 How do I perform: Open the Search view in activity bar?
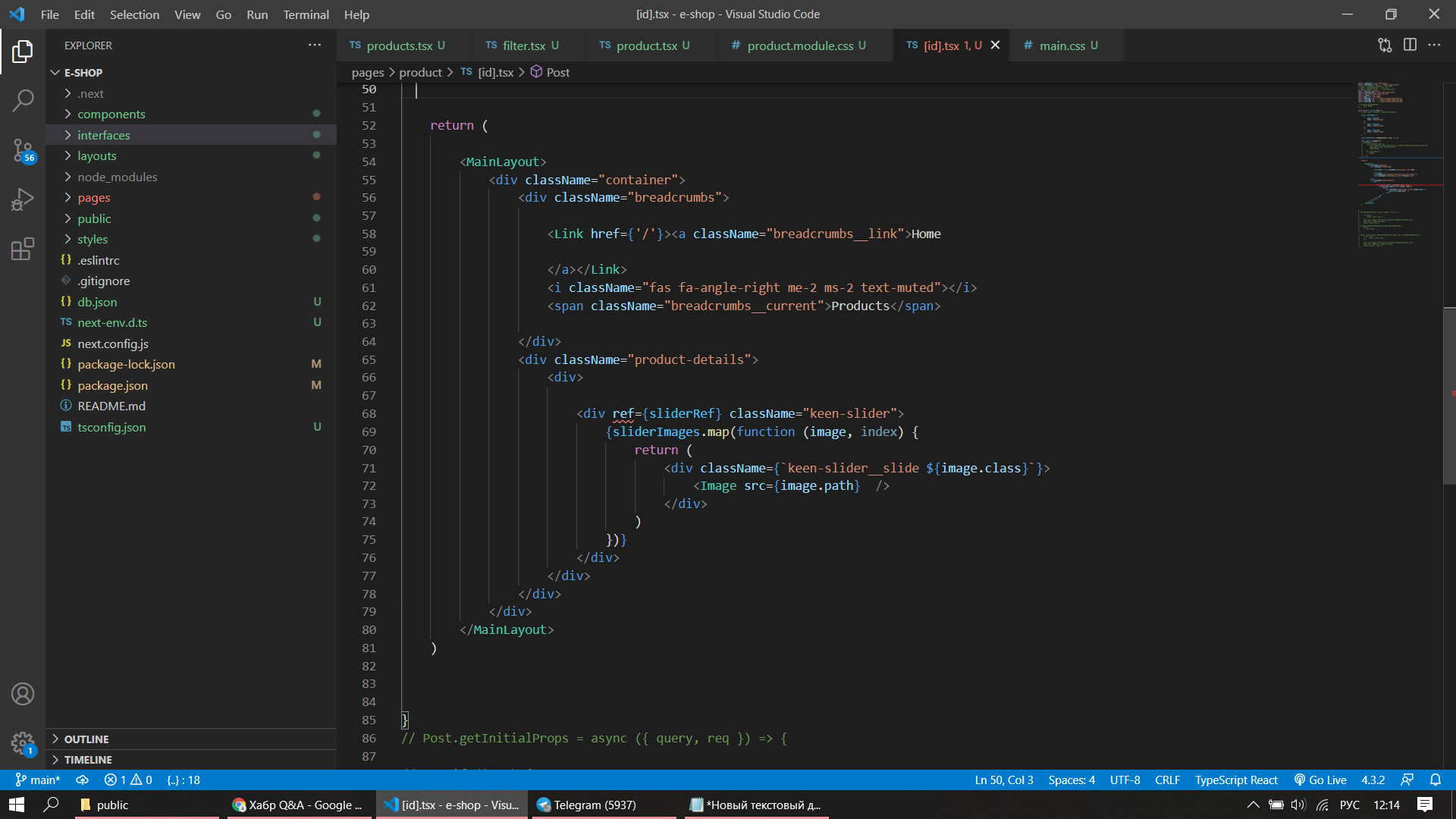pos(23,100)
